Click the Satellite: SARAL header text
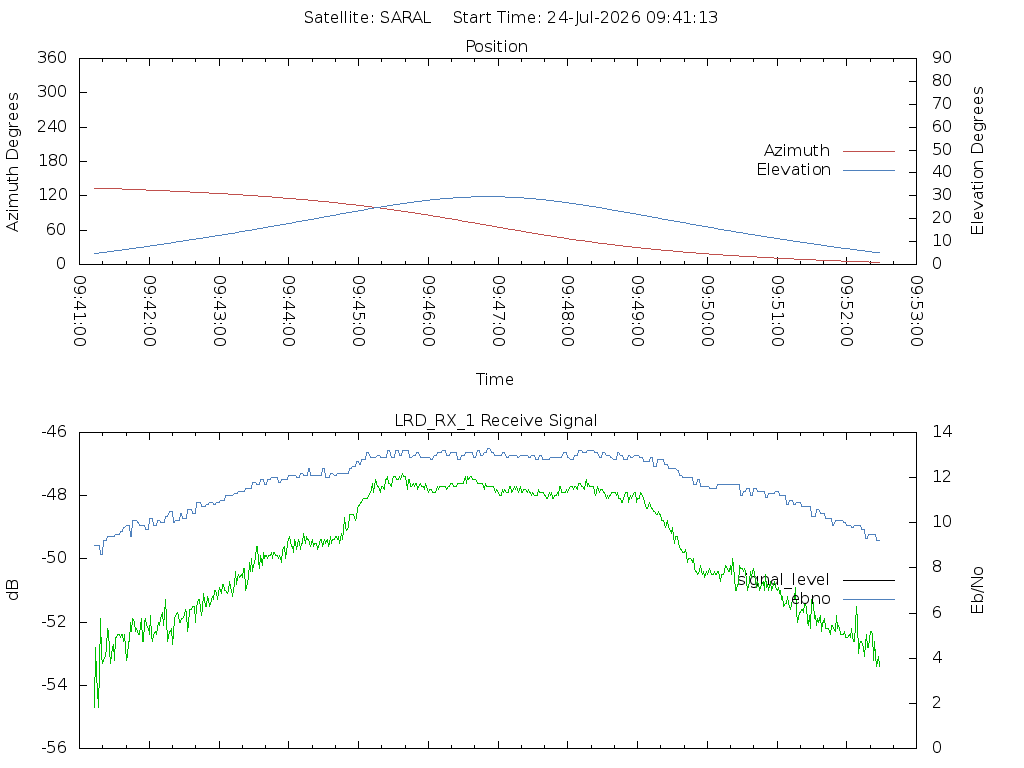1024x768 pixels. pyautogui.click(x=367, y=18)
